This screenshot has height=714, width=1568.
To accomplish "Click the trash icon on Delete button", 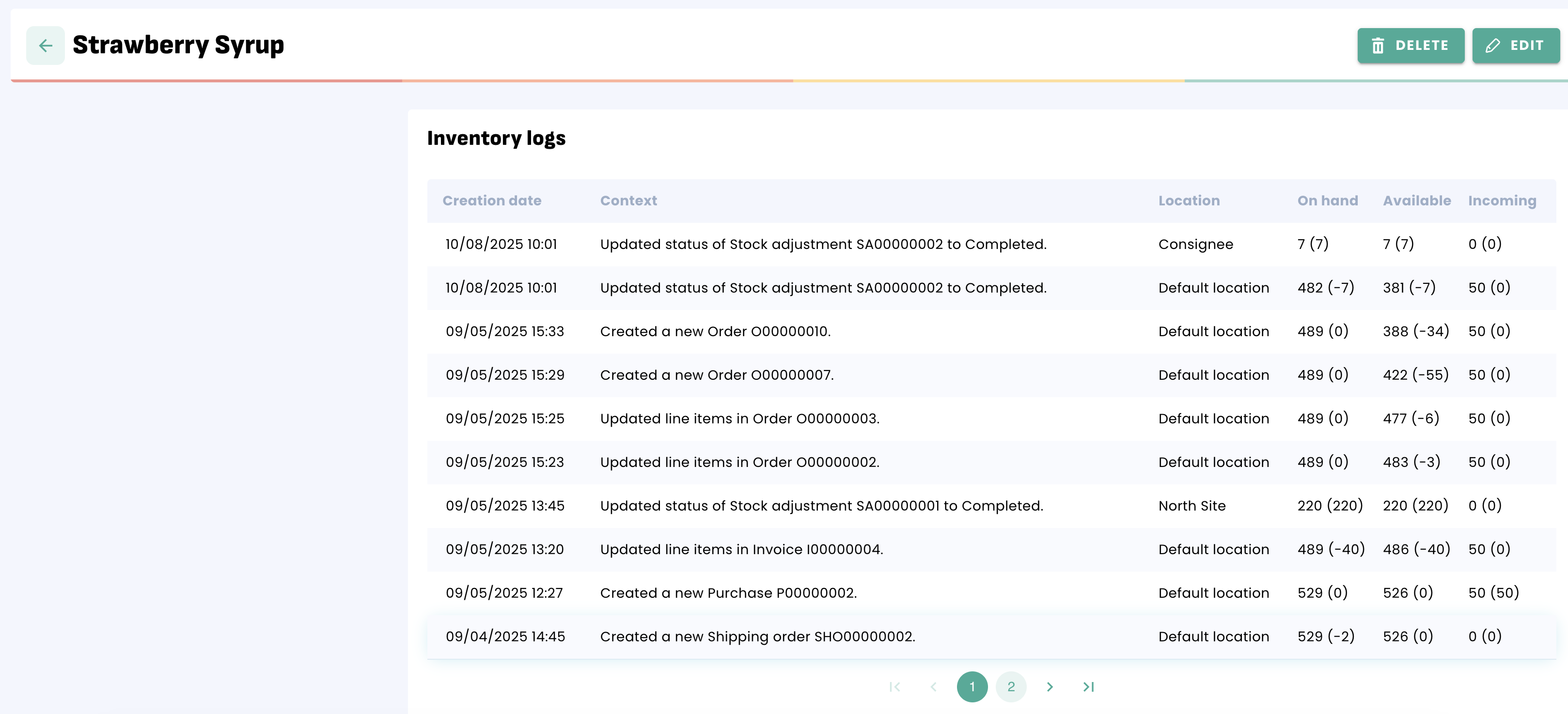I will [1378, 46].
